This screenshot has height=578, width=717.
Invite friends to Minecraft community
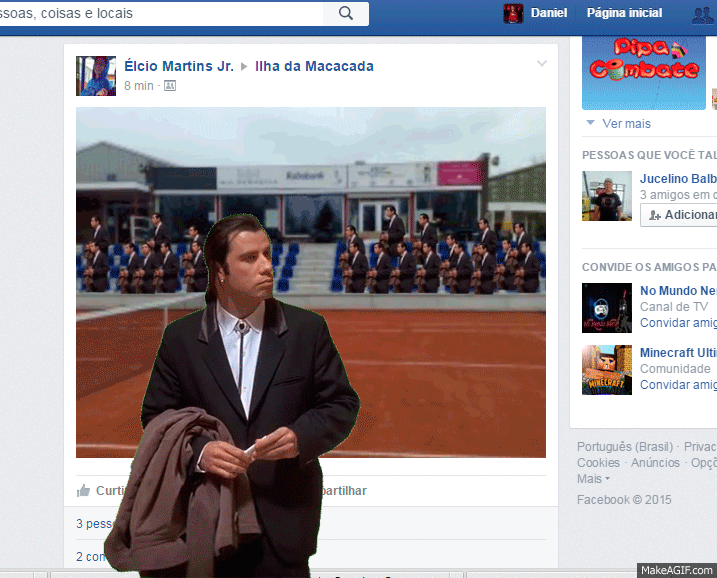(678, 385)
